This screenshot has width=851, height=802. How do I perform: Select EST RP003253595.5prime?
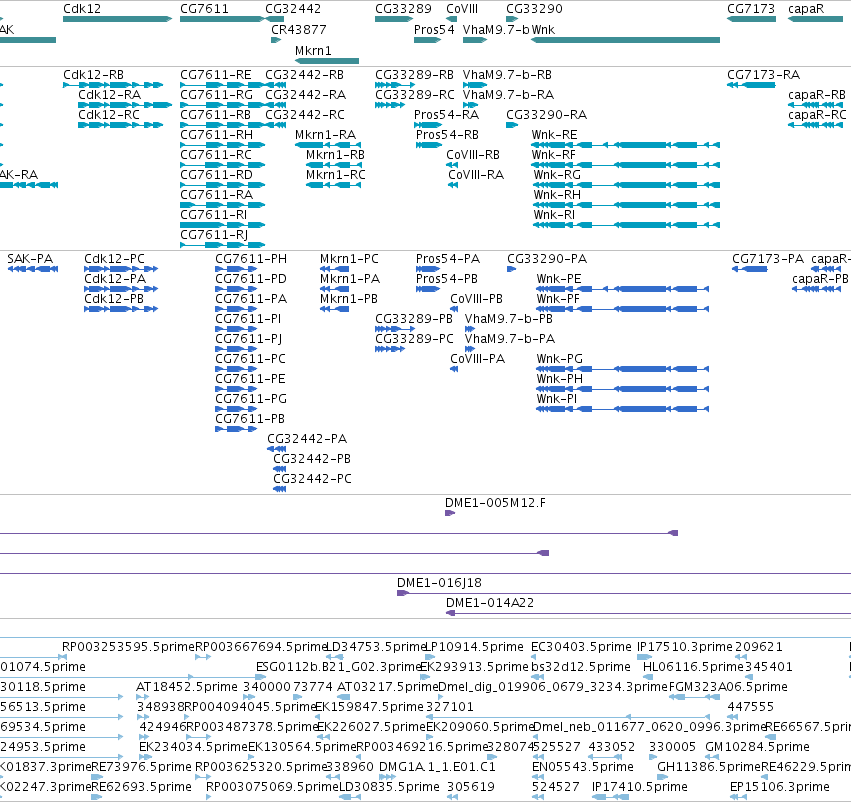(x=128, y=646)
